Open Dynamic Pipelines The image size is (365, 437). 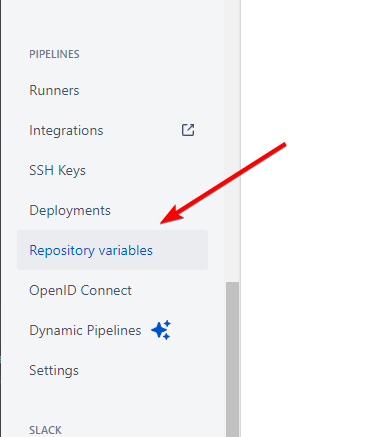pyautogui.click(x=85, y=330)
